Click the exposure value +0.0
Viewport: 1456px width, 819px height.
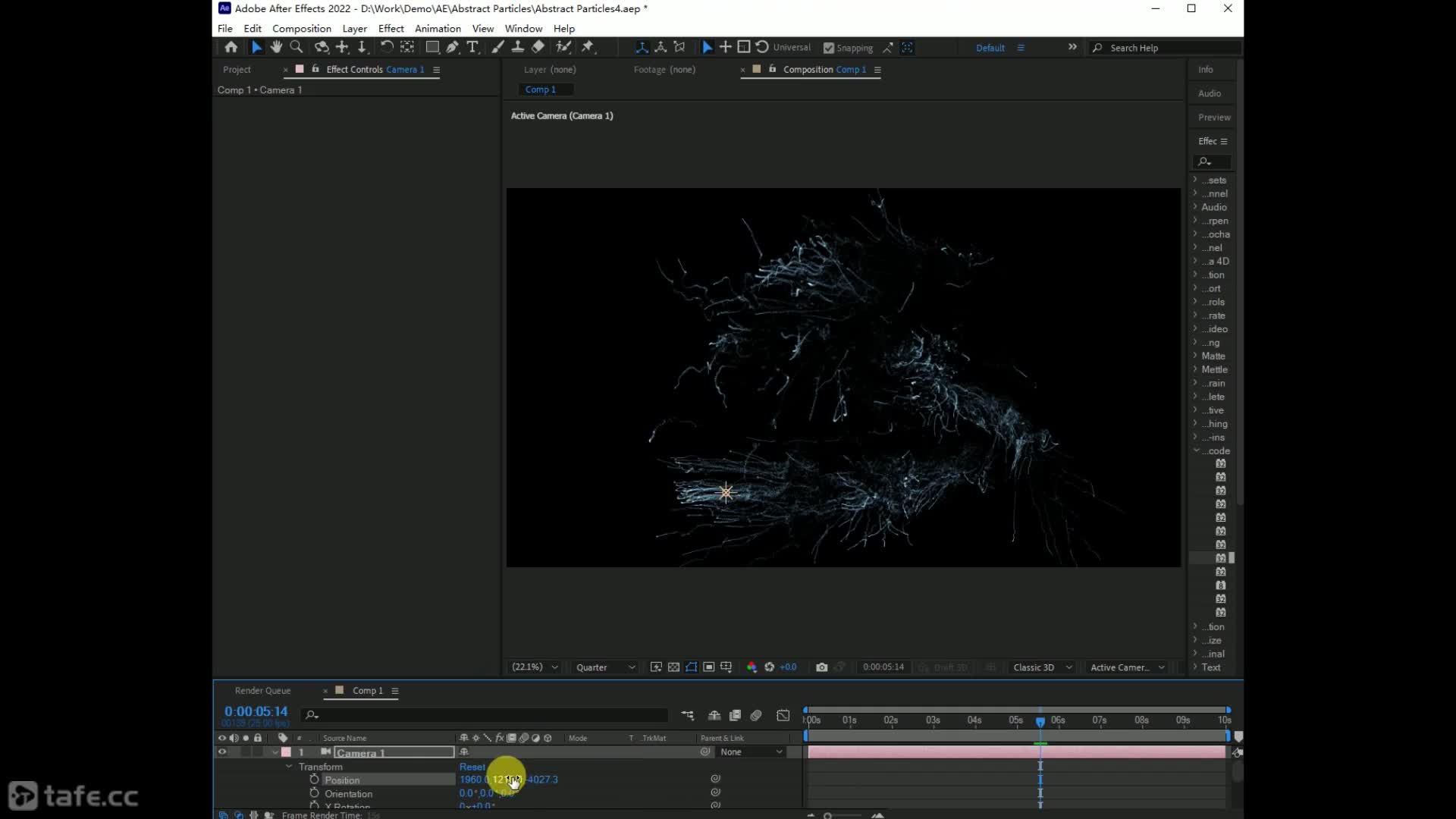tap(789, 667)
